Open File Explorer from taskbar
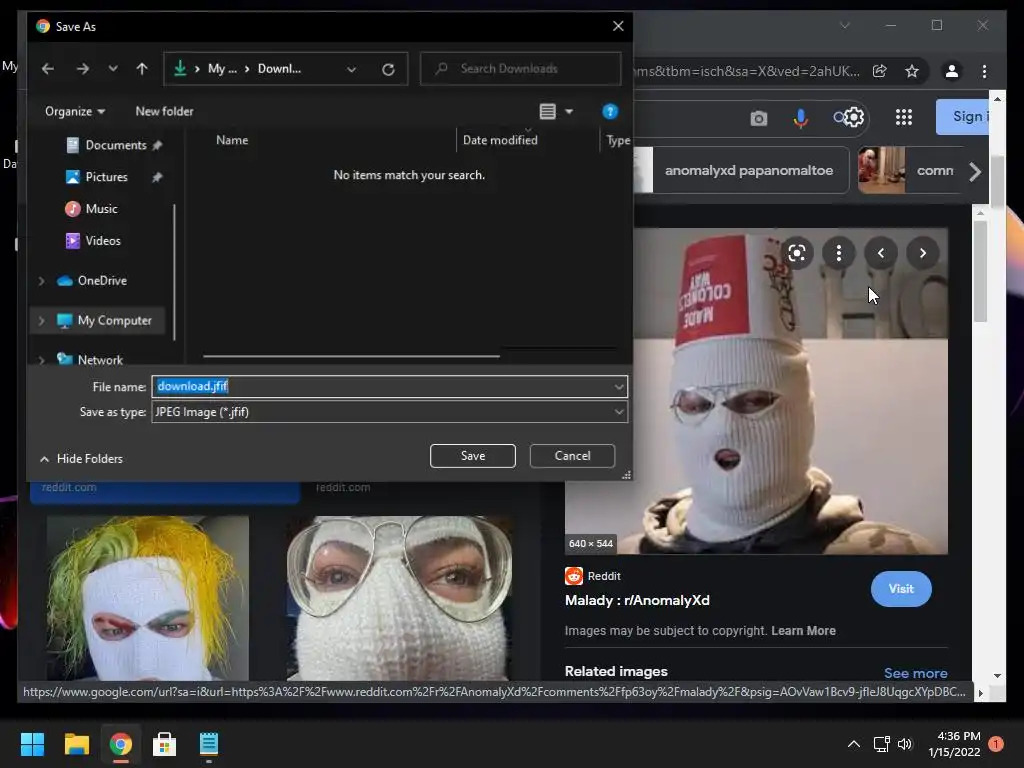 (76, 744)
